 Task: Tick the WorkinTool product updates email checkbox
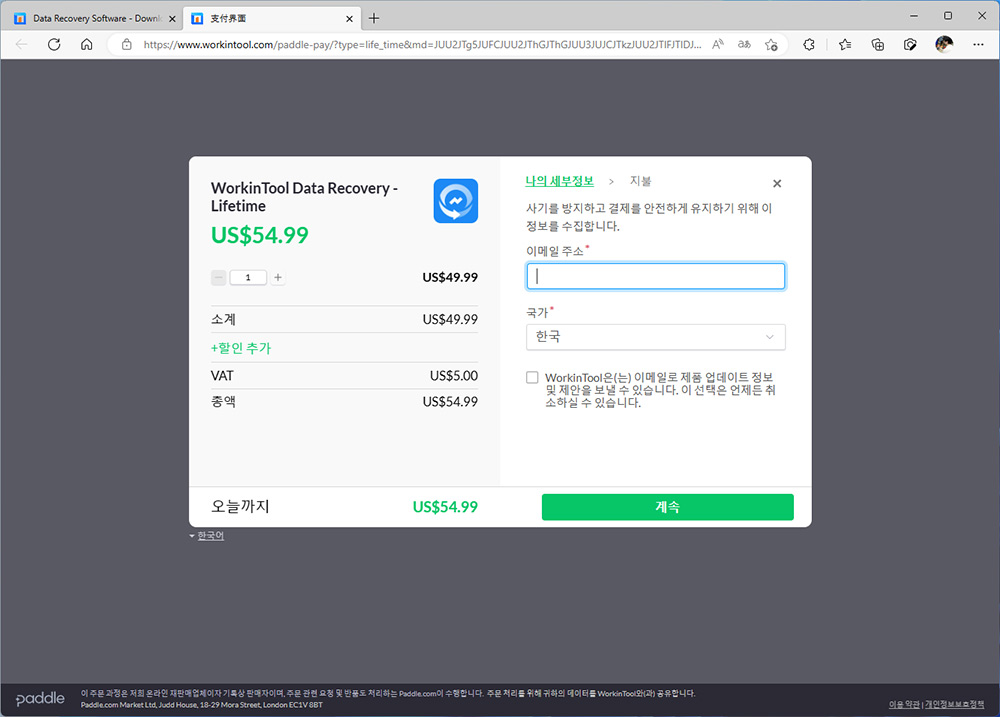click(x=532, y=378)
